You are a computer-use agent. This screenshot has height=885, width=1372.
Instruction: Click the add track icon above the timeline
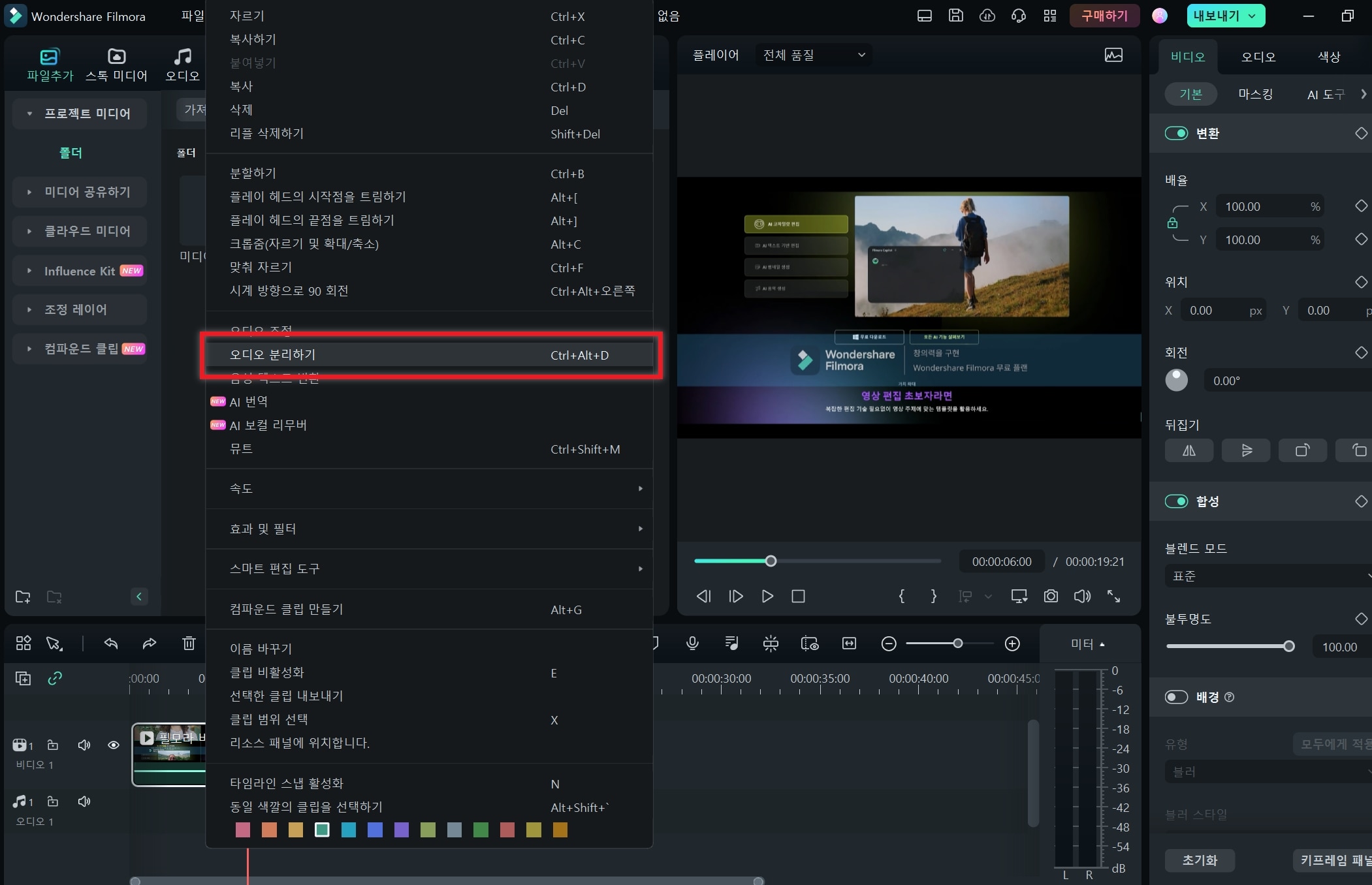tap(23, 679)
